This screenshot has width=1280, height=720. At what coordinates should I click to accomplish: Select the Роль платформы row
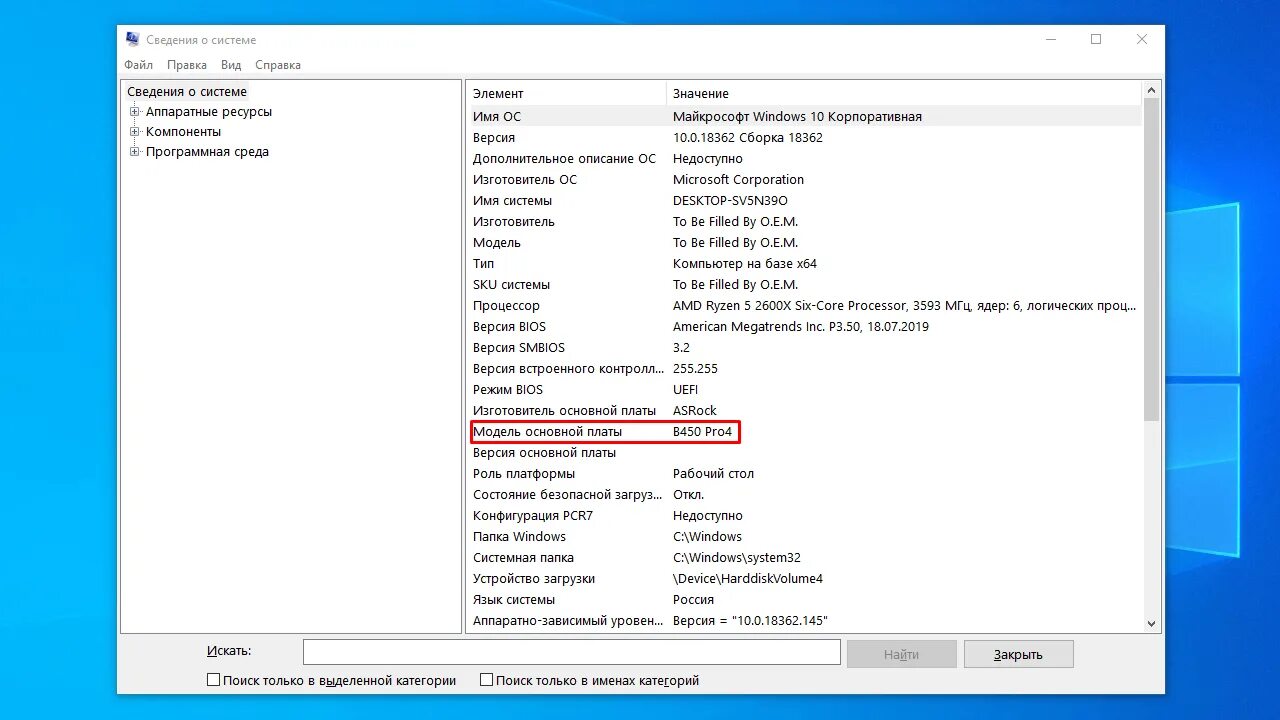tap(804, 473)
